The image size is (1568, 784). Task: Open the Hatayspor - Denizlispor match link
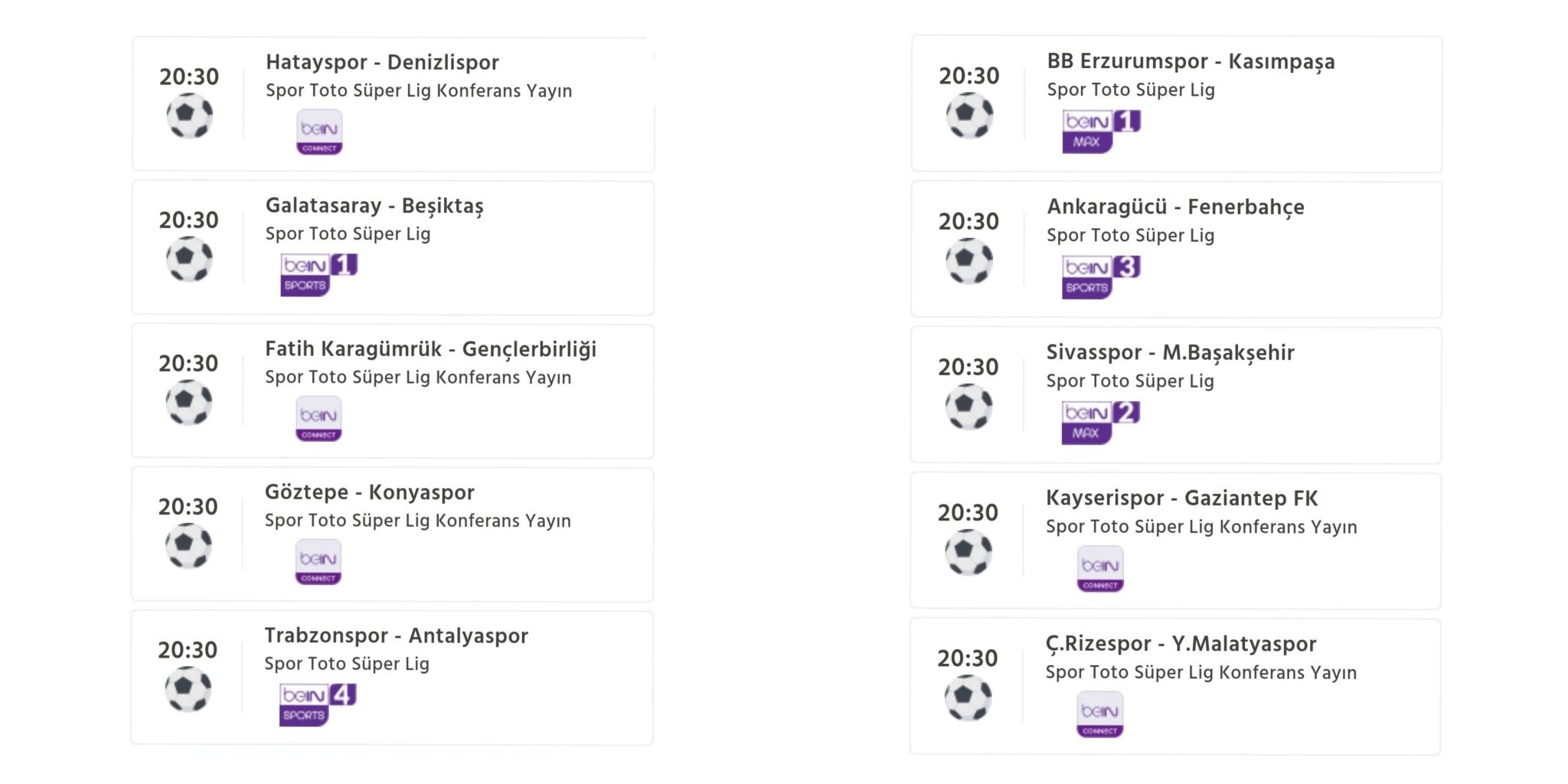(x=382, y=63)
